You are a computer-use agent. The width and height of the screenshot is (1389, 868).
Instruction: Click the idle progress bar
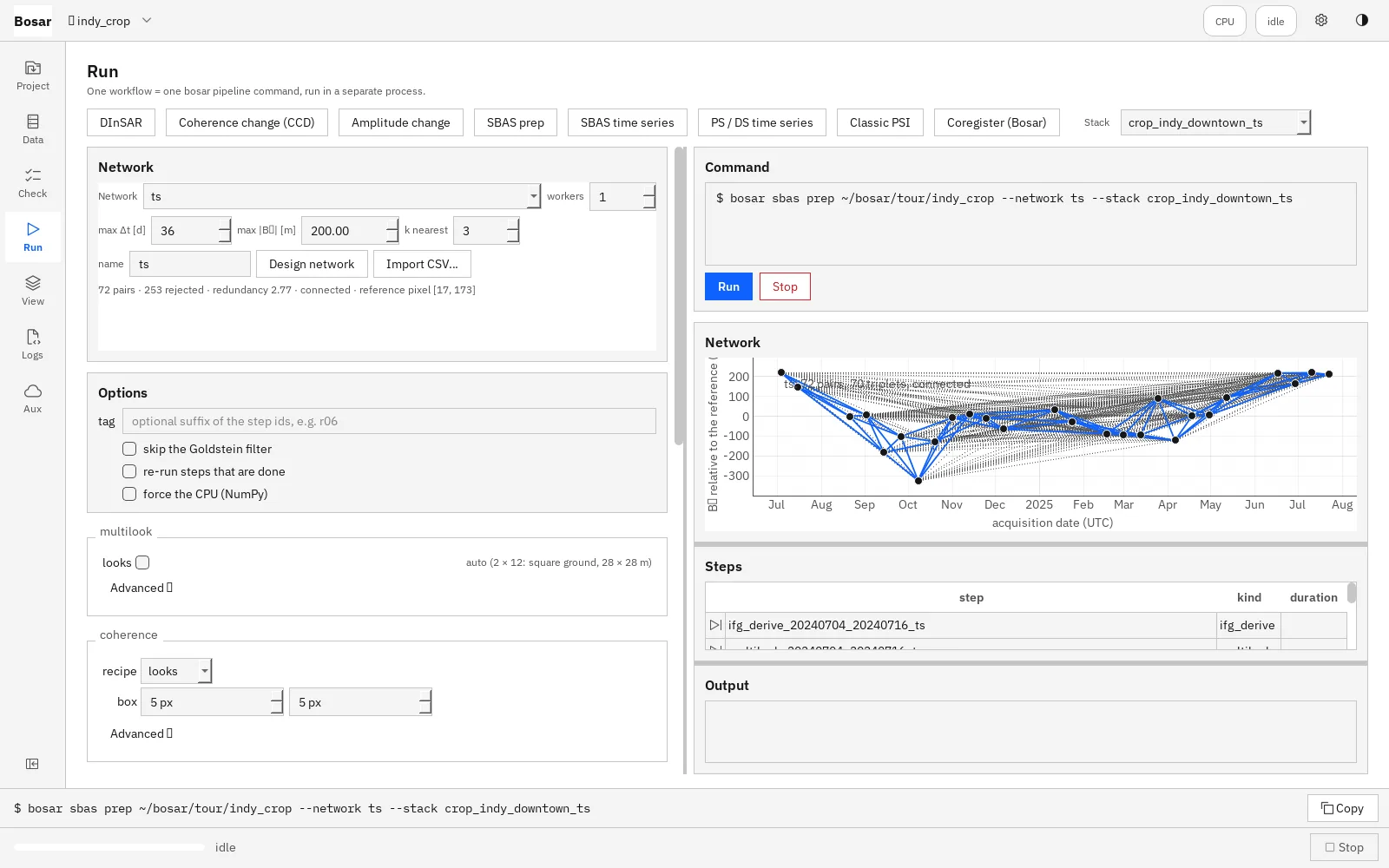click(109, 847)
